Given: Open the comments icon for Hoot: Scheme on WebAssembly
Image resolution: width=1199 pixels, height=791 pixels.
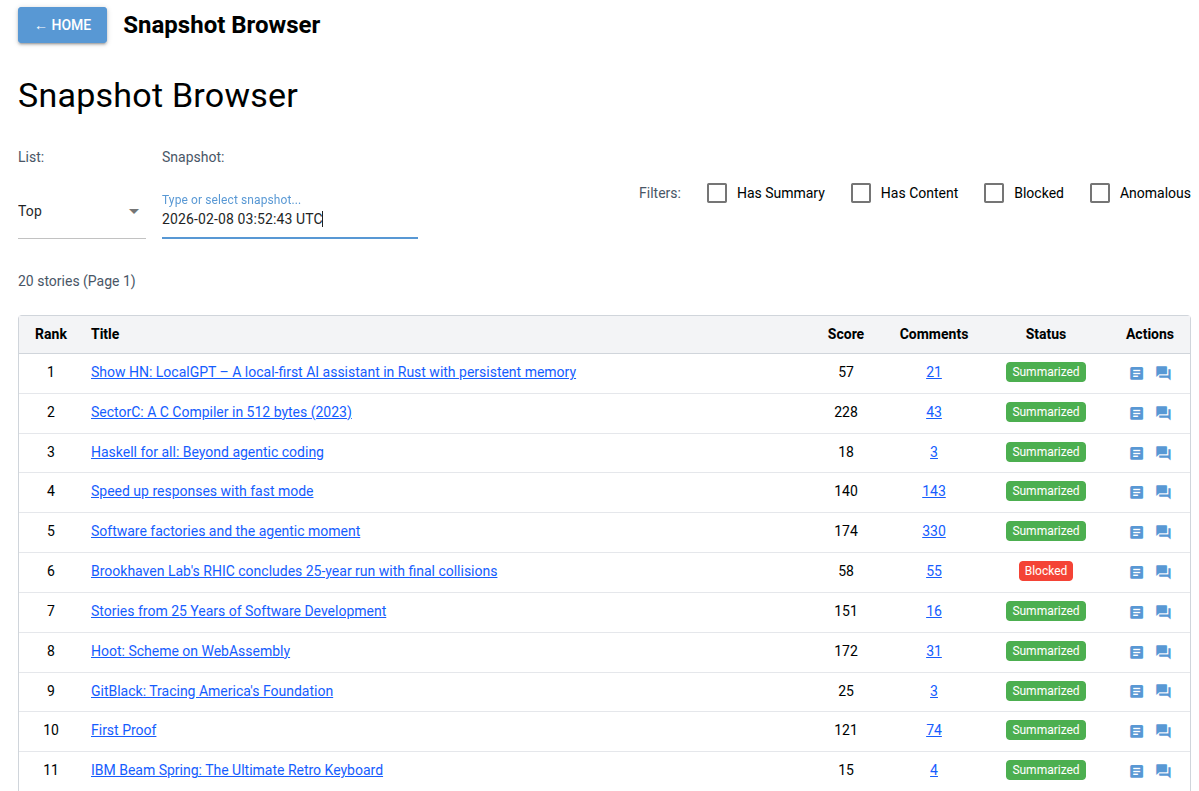Looking at the screenshot, I should (1163, 651).
